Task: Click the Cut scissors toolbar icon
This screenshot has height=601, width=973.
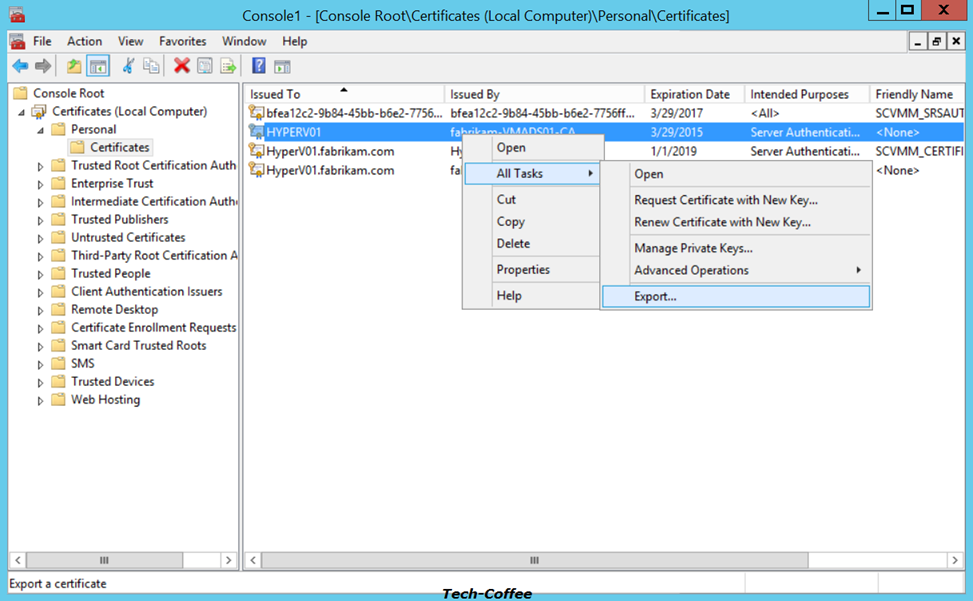Action: click(x=128, y=66)
